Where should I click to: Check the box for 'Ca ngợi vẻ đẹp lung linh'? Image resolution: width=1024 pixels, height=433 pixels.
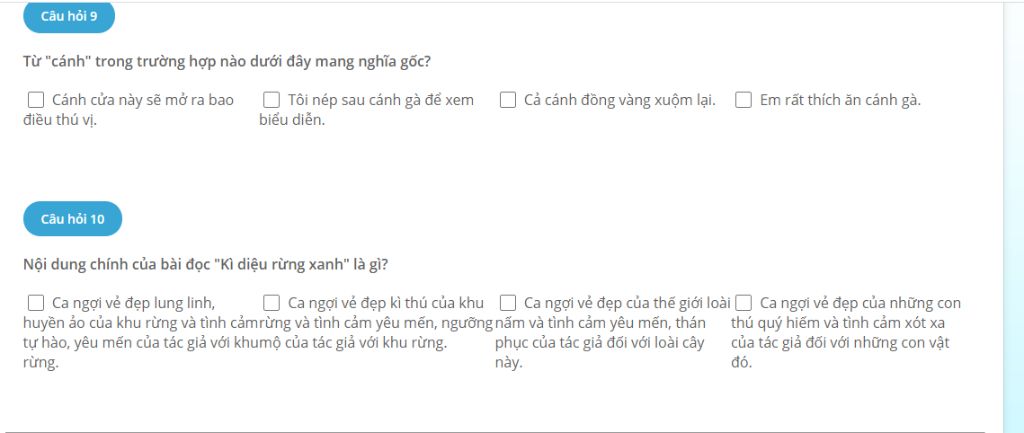click(x=36, y=302)
